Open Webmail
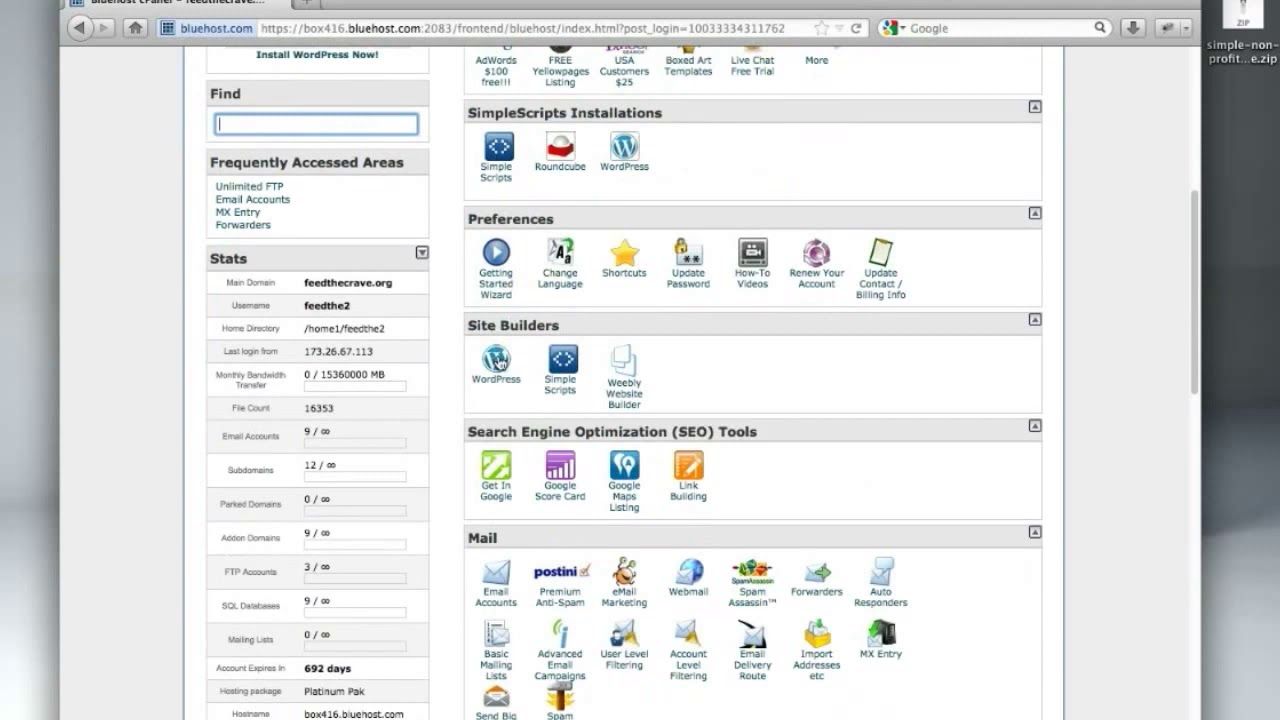Image resolution: width=1280 pixels, height=720 pixels. tap(688, 577)
